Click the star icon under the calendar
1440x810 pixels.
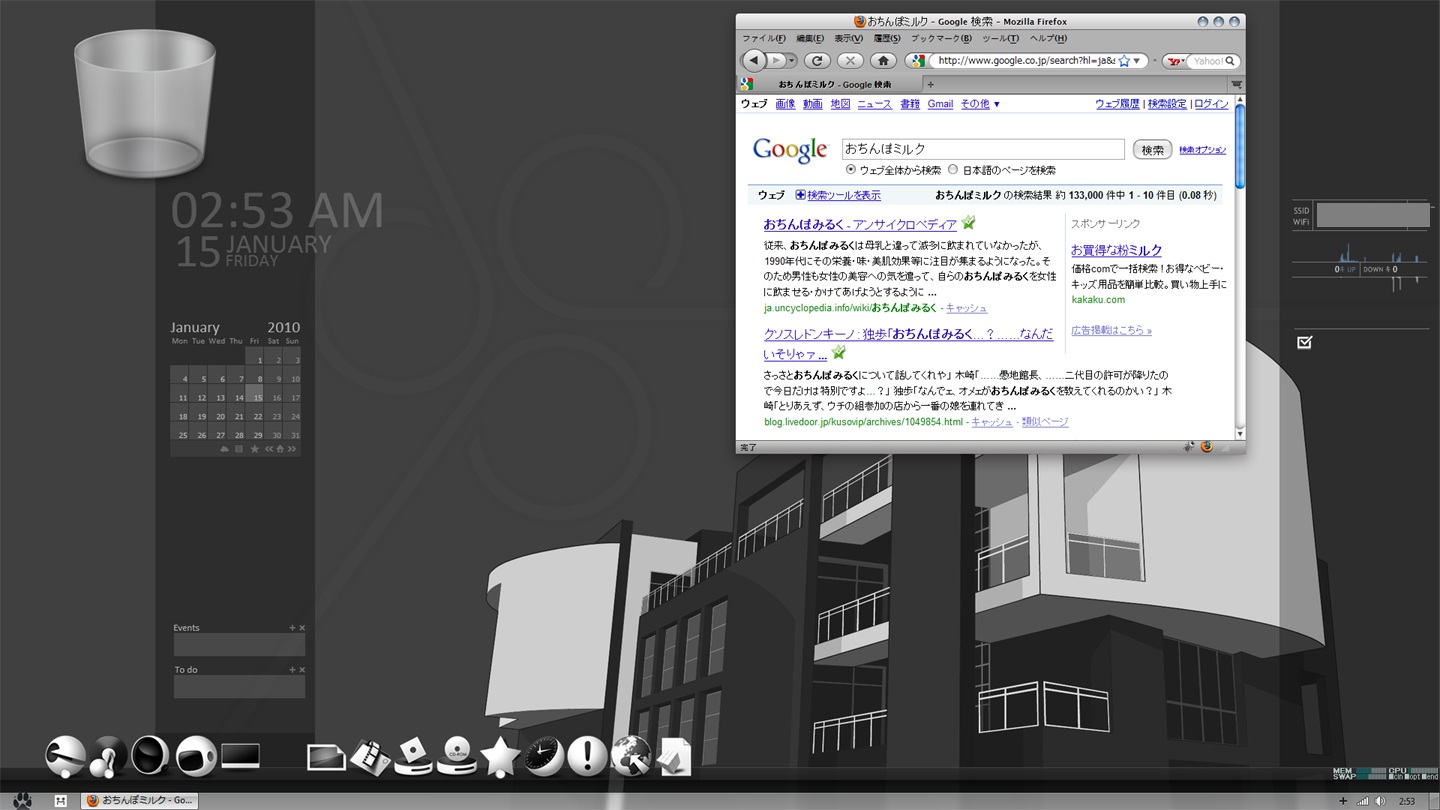(255, 449)
